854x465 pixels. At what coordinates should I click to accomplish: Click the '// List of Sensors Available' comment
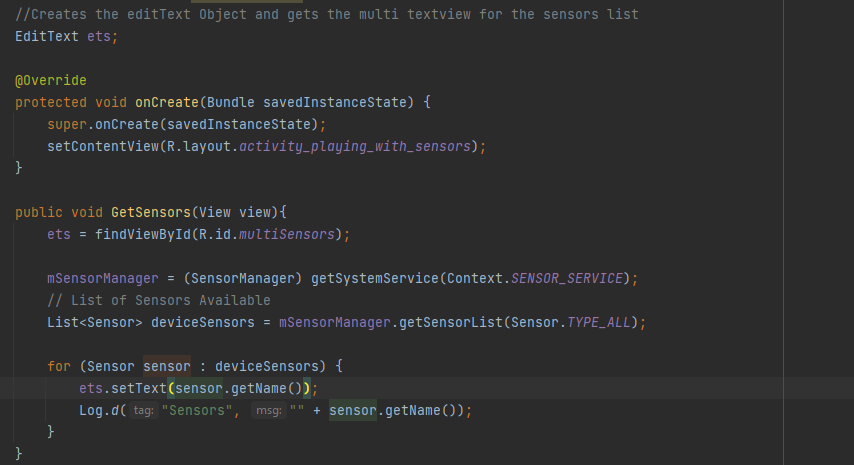tap(158, 301)
